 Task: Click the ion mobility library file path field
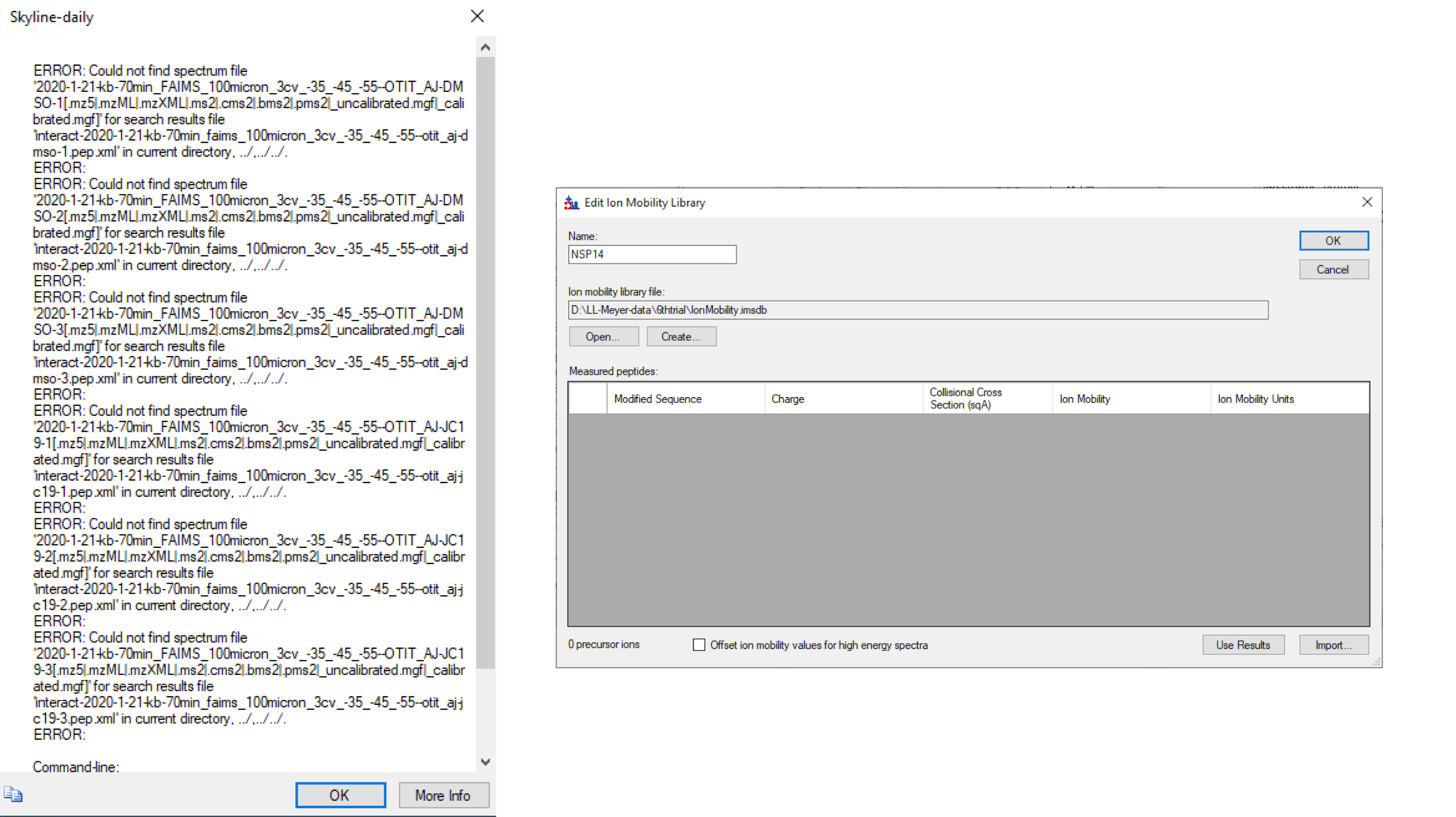pyautogui.click(x=918, y=310)
